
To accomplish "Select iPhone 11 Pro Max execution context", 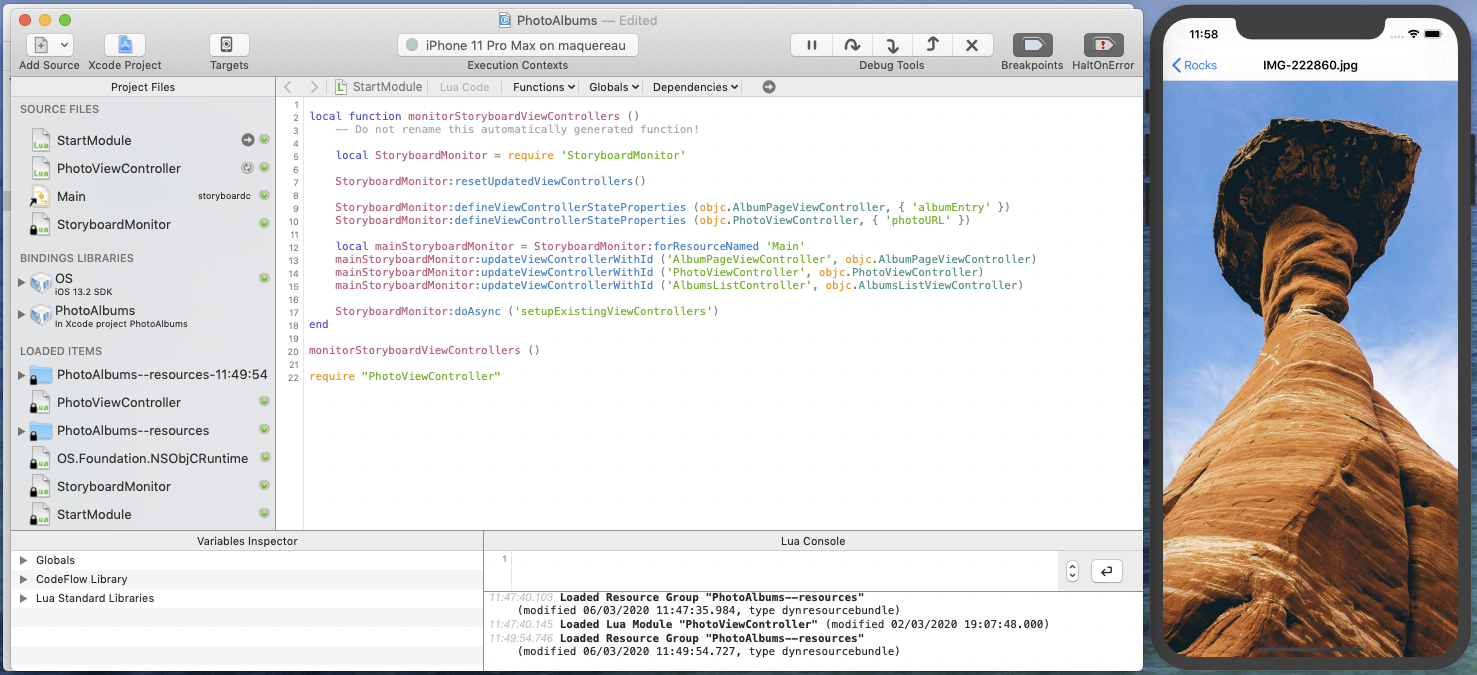I will (518, 45).
